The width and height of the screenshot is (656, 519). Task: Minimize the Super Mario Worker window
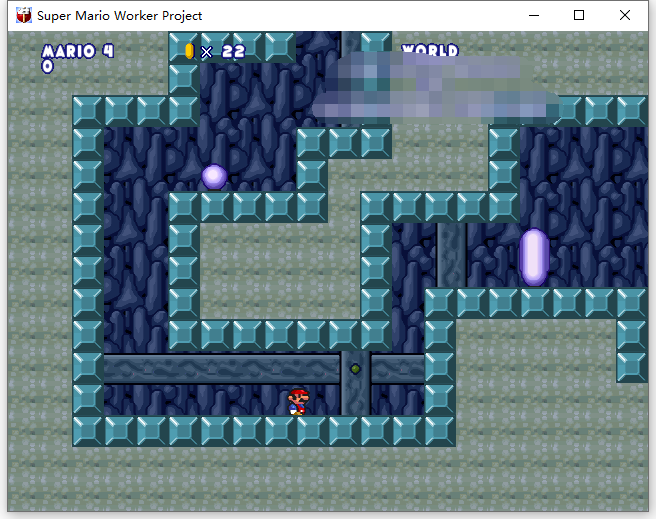coord(534,15)
